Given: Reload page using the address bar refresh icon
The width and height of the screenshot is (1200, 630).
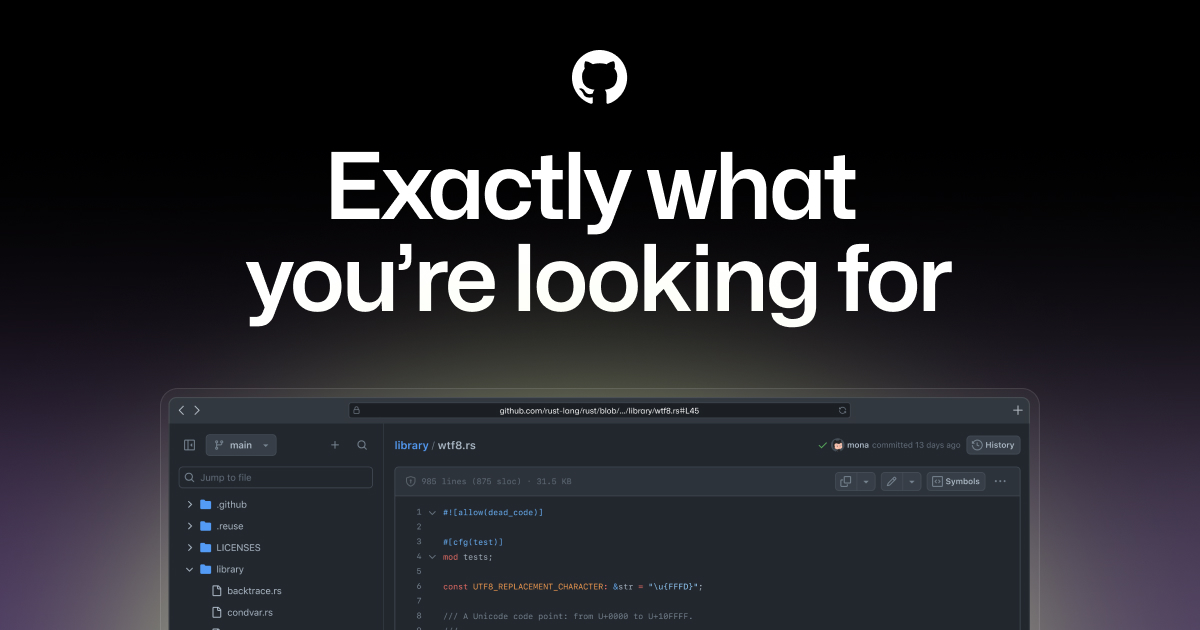Looking at the screenshot, I should 842,410.
